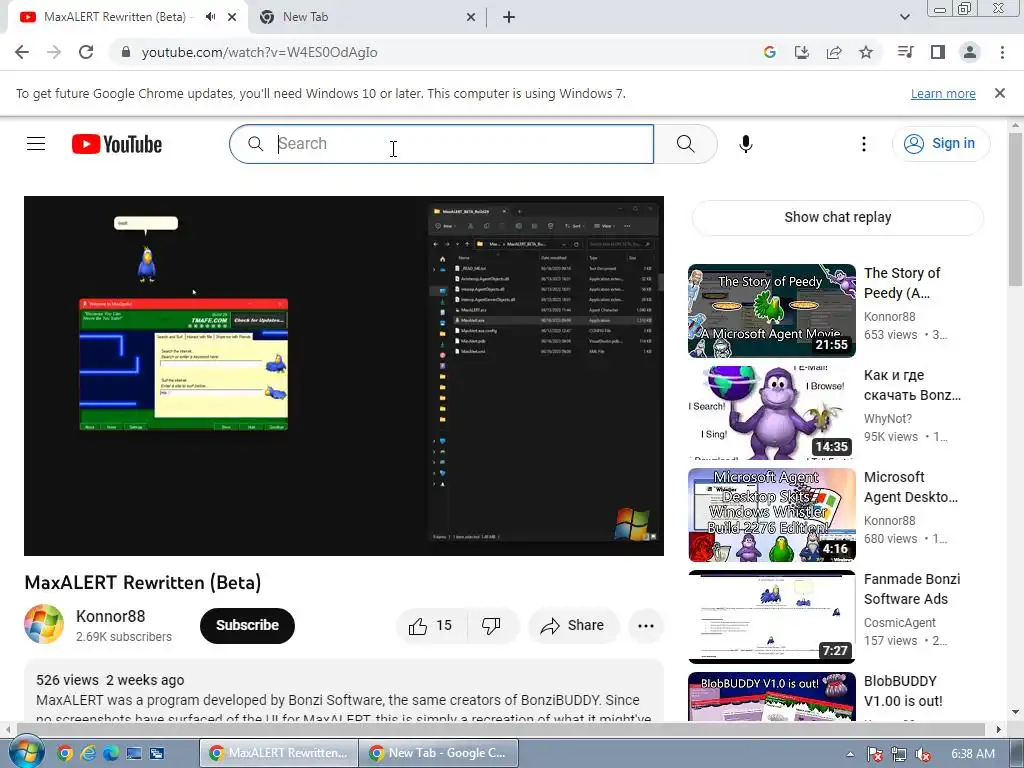Click the search magnifier button
Screen dimensions: 1024x768
[x=686, y=144]
